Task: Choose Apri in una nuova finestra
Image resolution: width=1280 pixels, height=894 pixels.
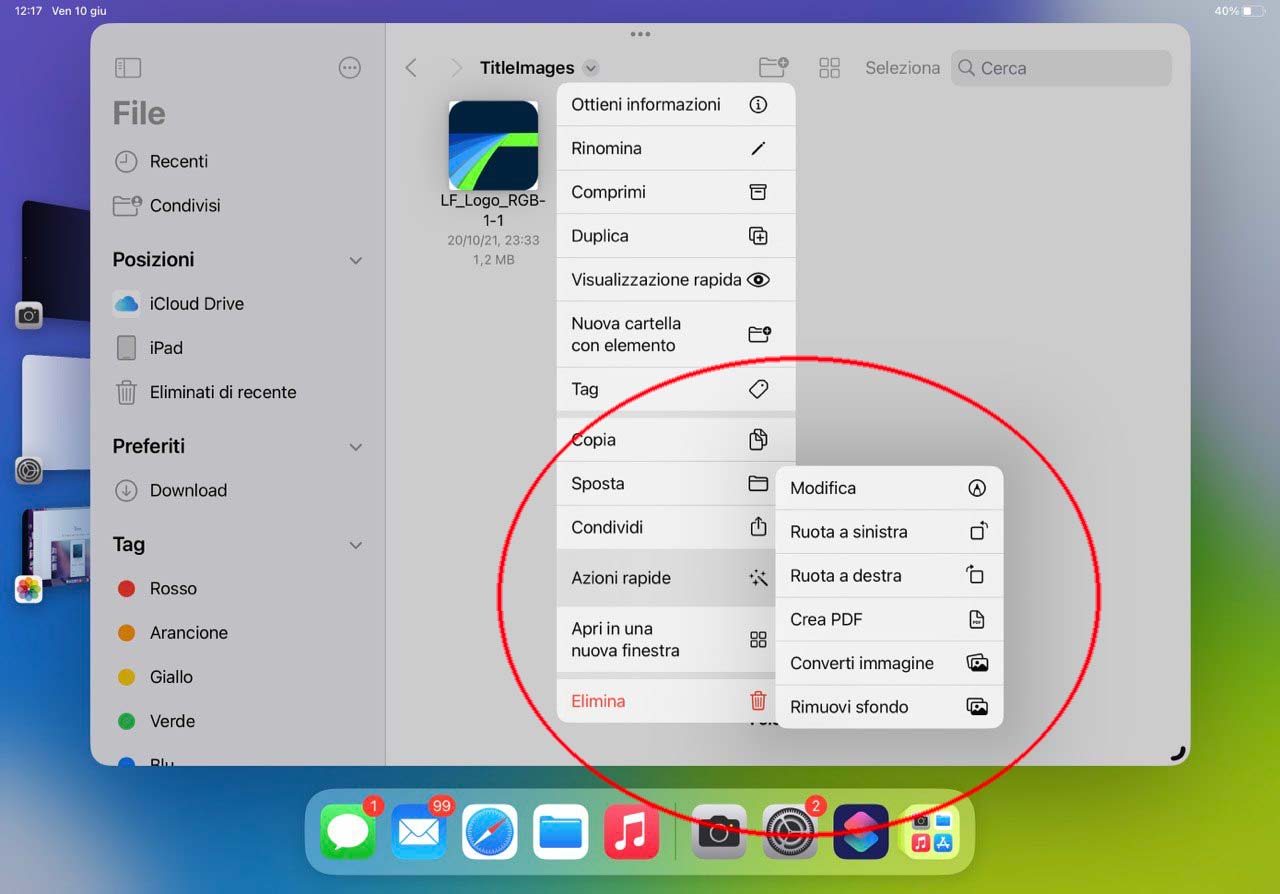Action: pos(667,639)
